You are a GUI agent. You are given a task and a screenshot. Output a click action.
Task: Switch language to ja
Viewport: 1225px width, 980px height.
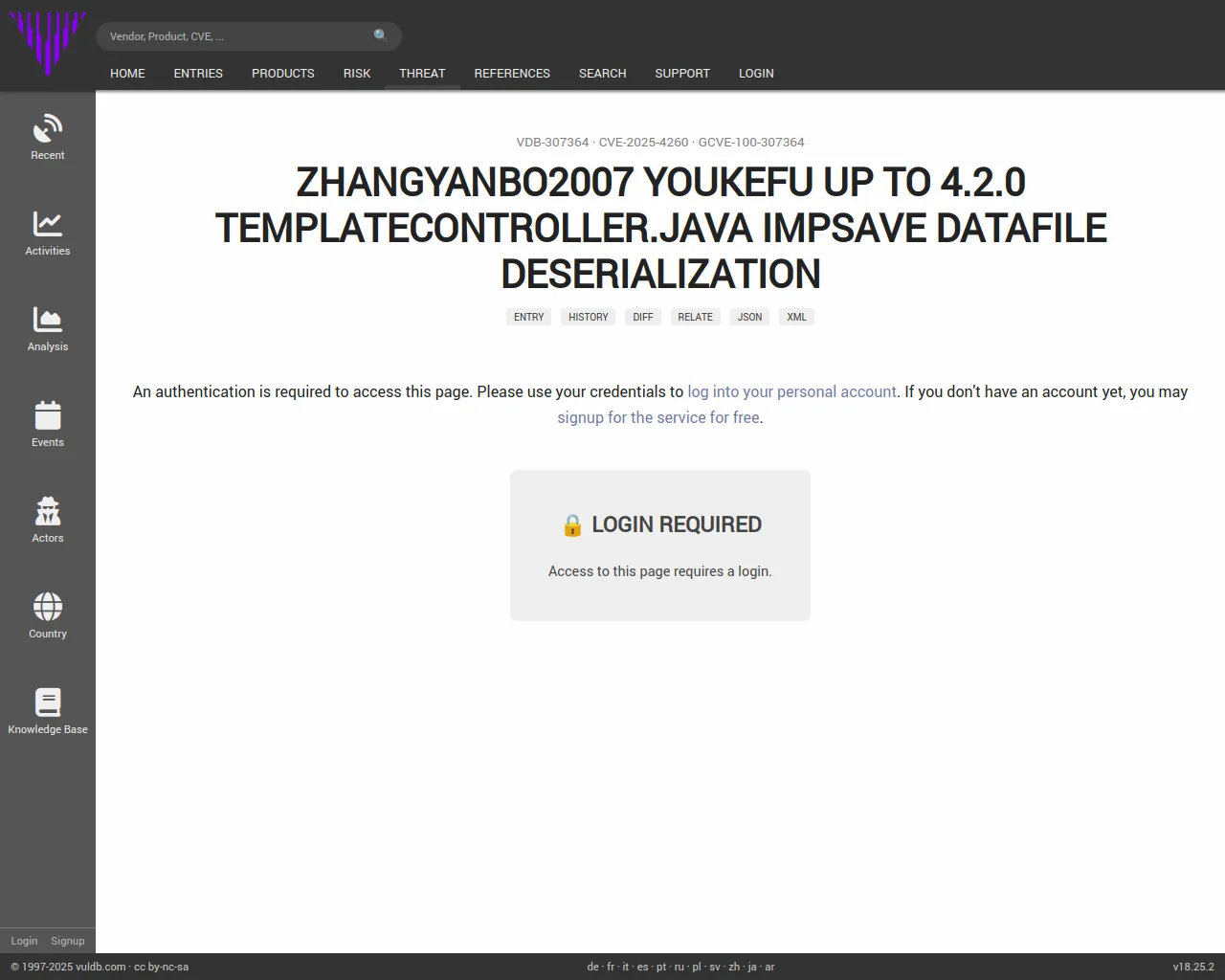752,967
